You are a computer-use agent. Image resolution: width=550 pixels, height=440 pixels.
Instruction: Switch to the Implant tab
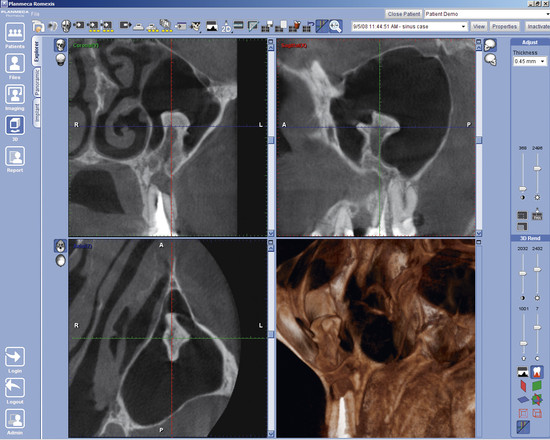point(37,113)
